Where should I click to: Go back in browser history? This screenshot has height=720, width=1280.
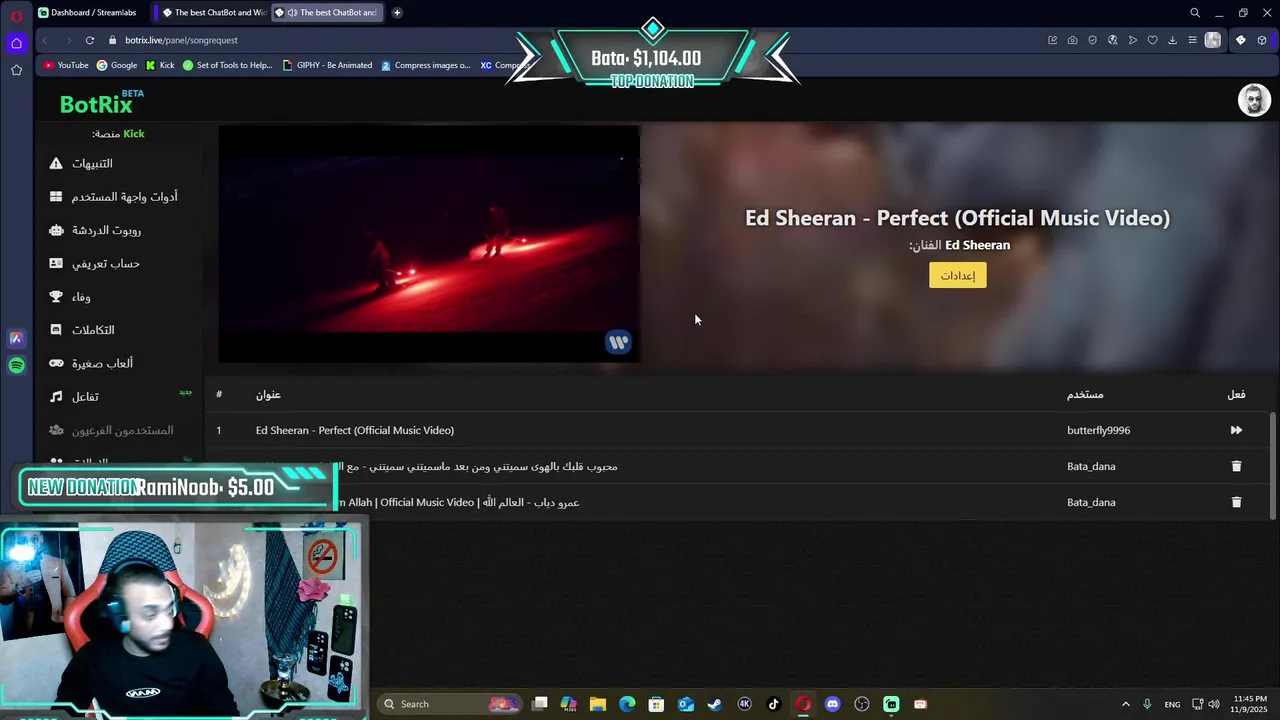click(x=45, y=40)
